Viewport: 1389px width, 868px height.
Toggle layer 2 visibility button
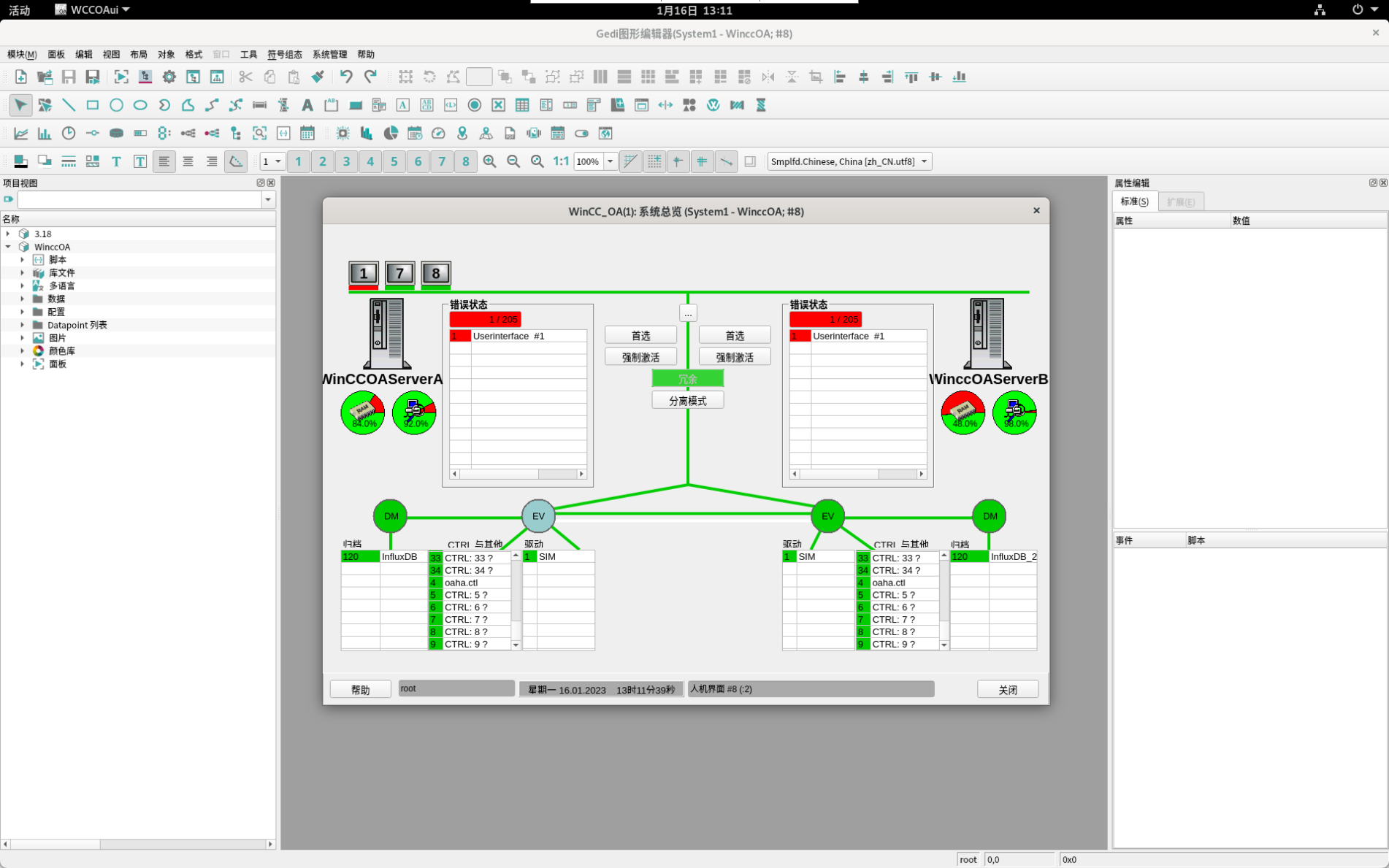click(x=322, y=161)
